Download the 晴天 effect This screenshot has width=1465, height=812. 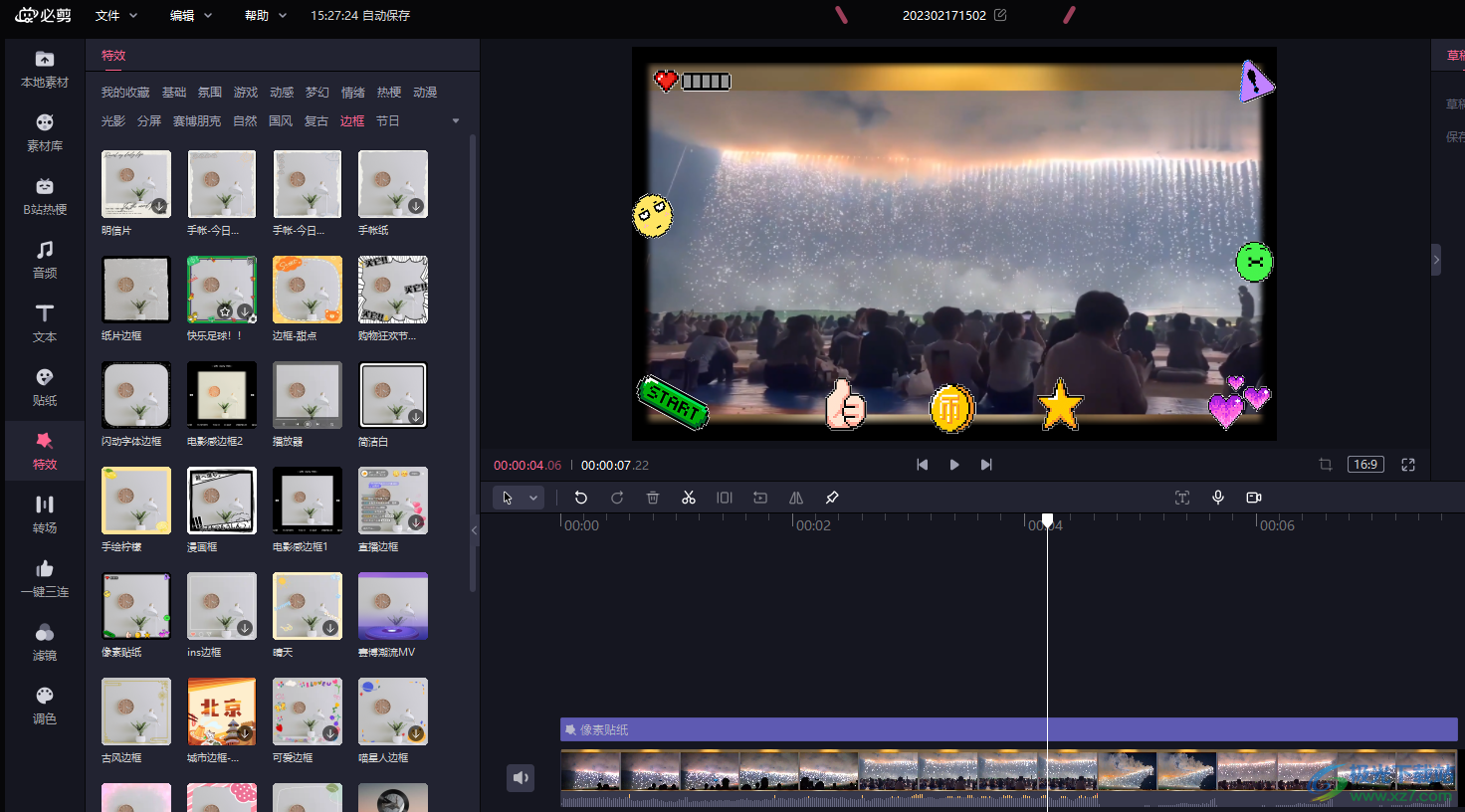coord(330,628)
